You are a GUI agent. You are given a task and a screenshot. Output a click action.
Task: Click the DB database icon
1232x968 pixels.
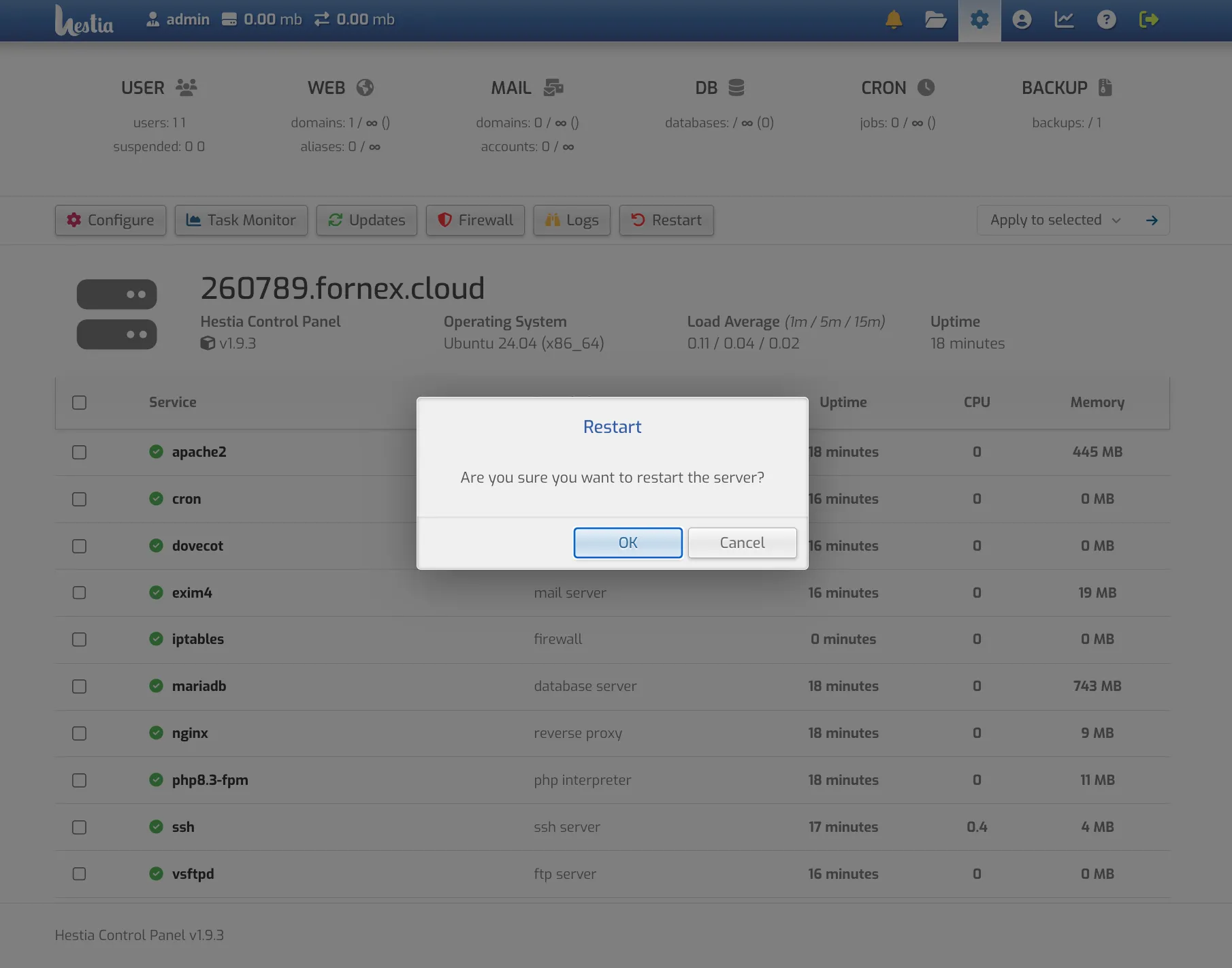coord(736,87)
